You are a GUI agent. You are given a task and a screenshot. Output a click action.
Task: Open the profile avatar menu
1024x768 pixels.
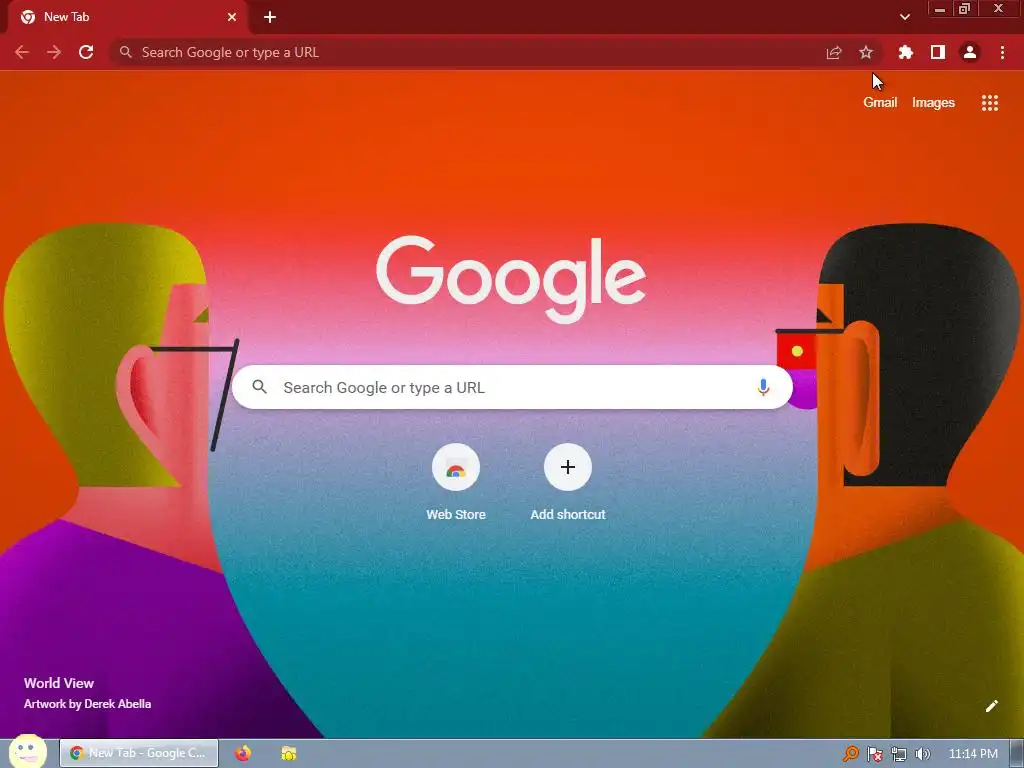pos(970,52)
